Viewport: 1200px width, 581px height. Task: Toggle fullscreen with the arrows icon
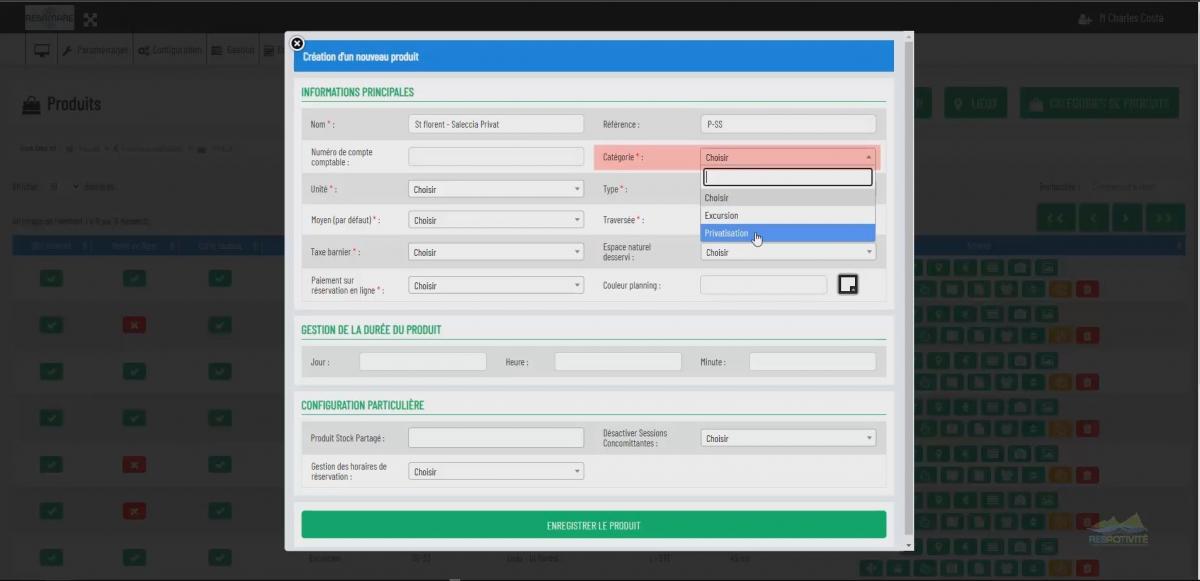[90, 19]
